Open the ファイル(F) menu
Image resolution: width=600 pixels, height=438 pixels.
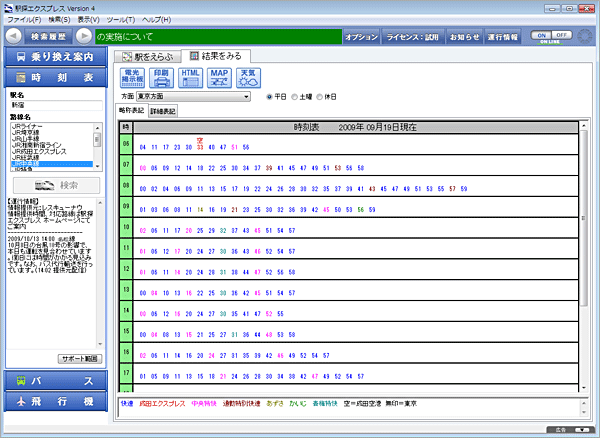tap(23, 19)
